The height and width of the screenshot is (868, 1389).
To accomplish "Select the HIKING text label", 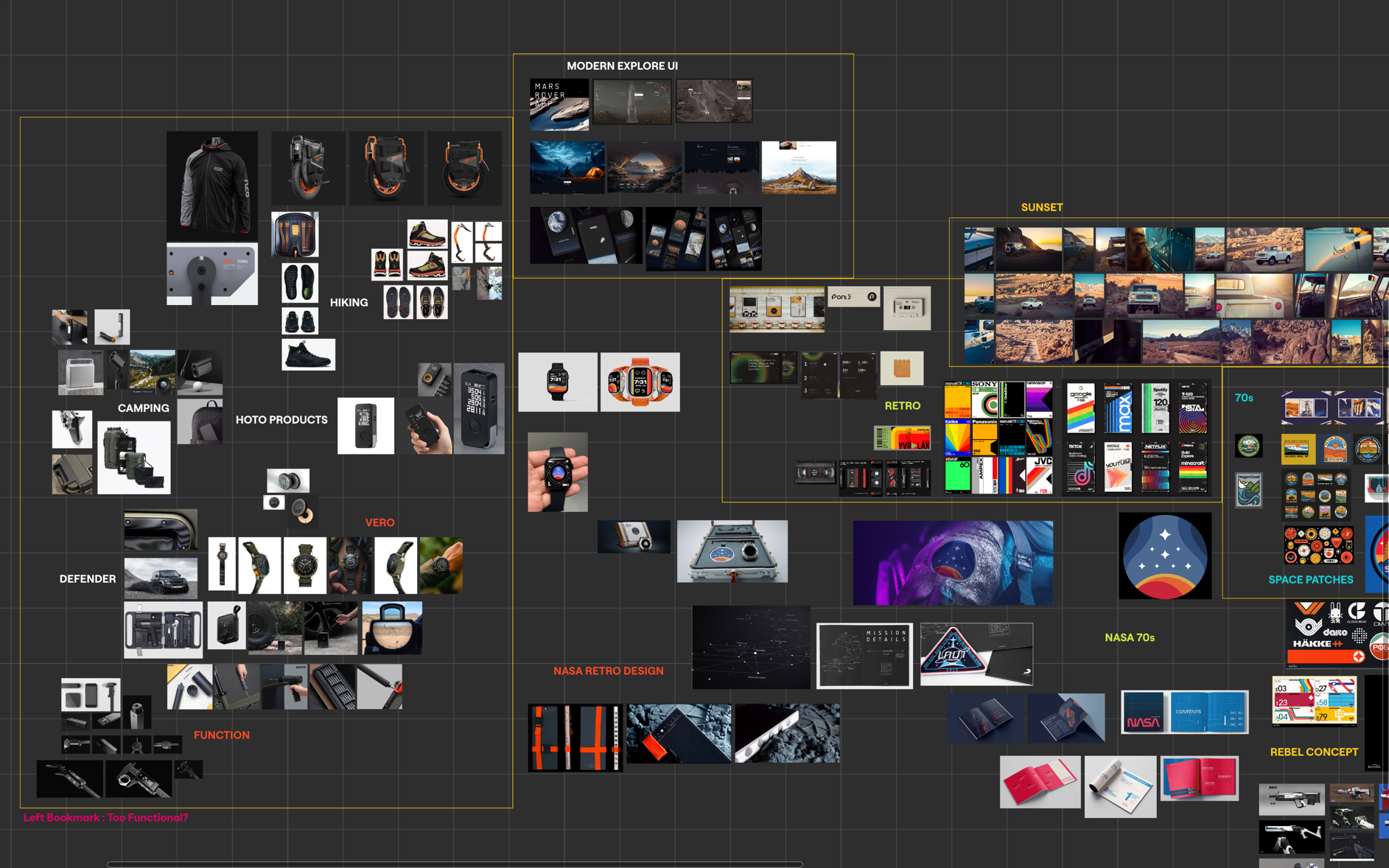I will tap(349, 303).
